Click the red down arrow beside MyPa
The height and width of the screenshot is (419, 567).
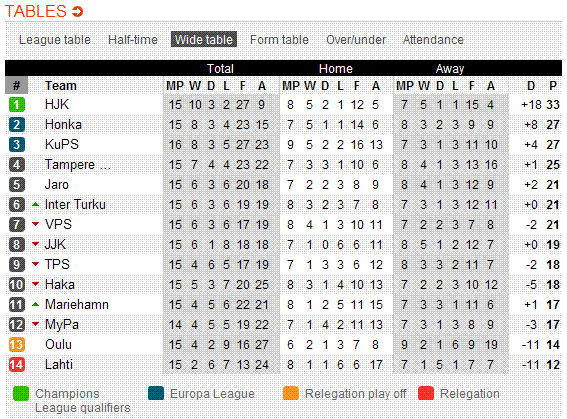point(35,324)
